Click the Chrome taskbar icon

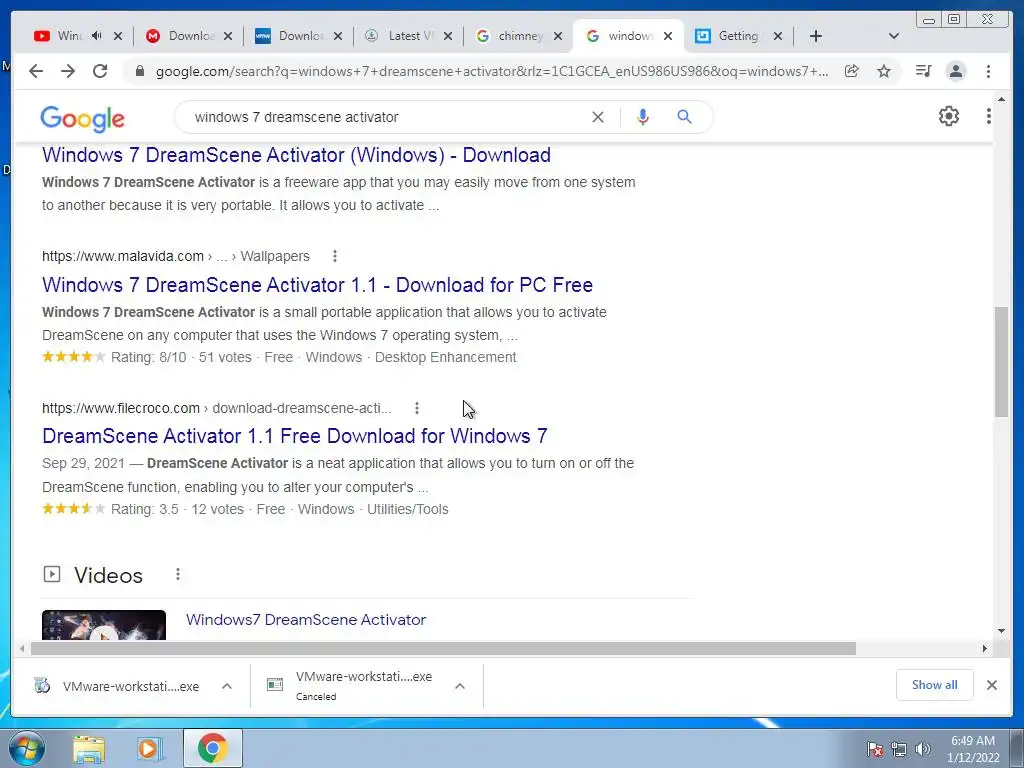point(212,748)
